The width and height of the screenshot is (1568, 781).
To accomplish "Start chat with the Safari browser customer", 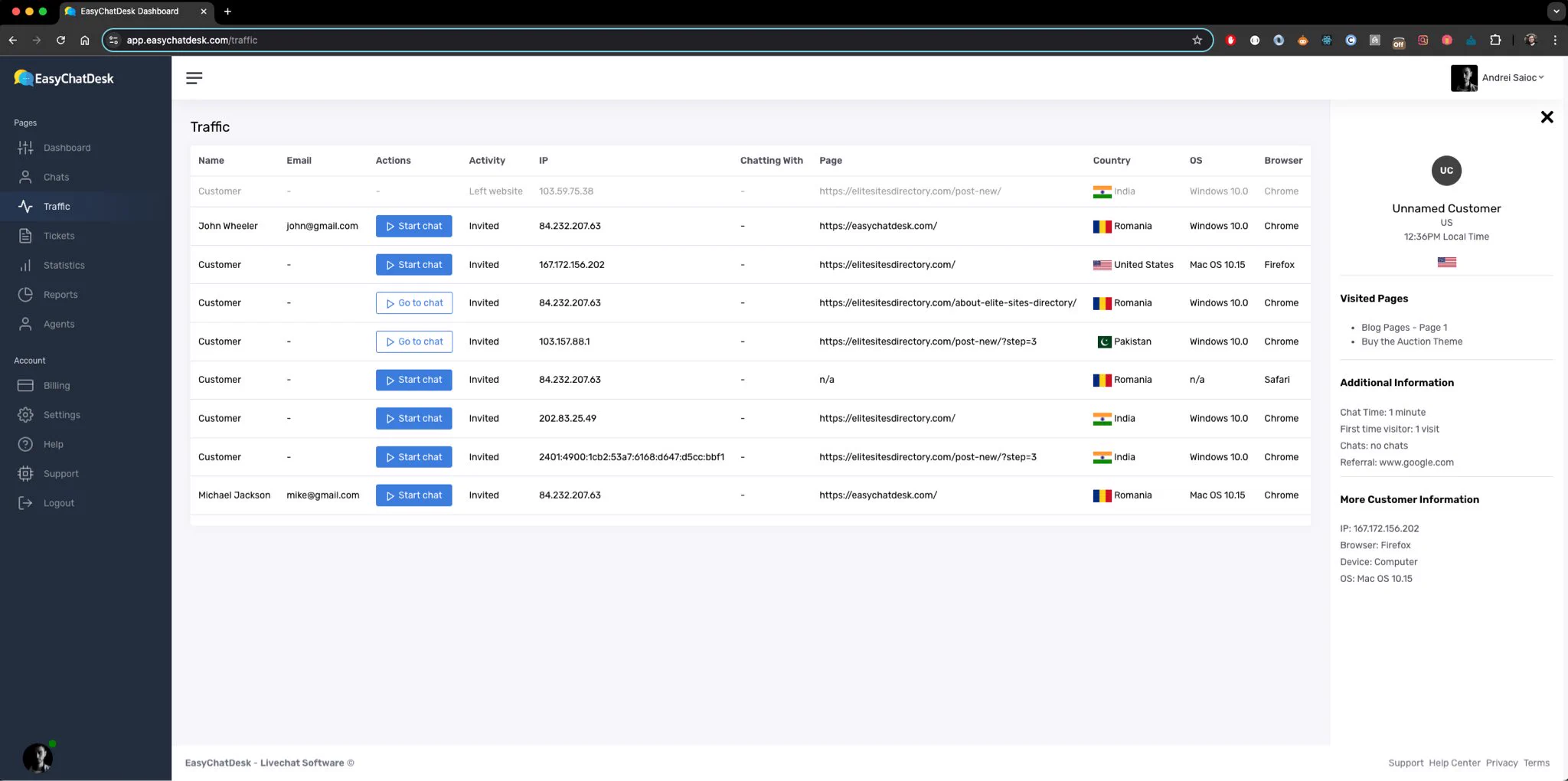I will coord(413,380).
